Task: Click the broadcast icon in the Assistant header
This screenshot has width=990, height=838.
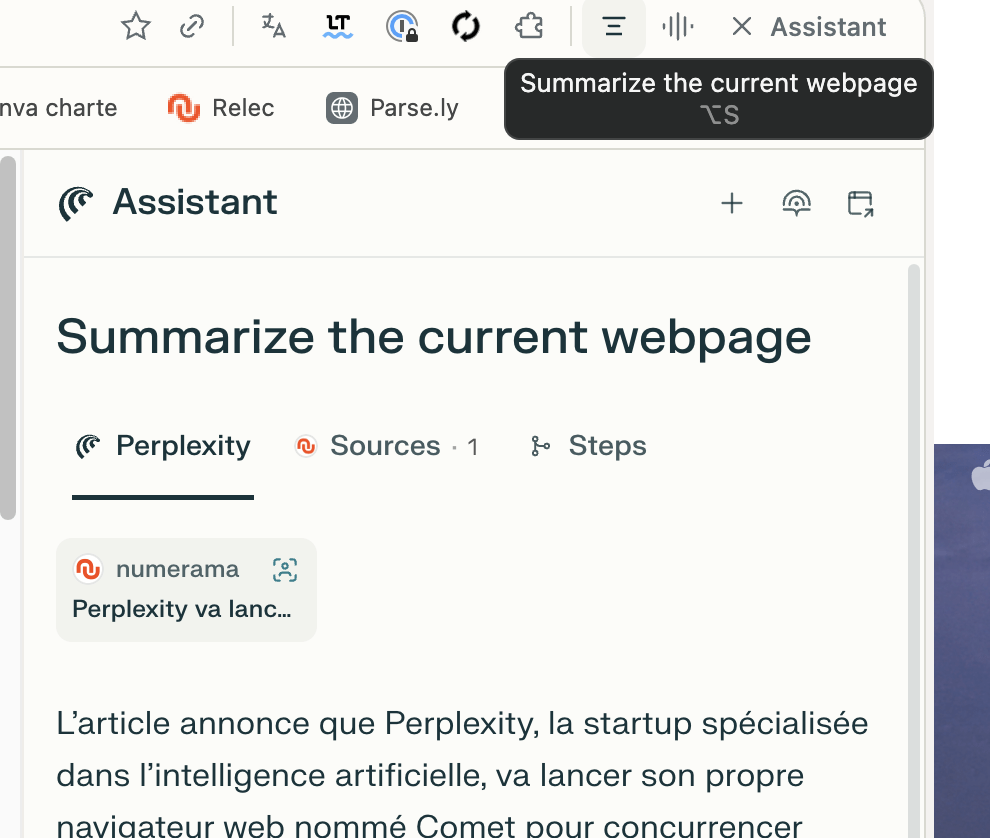Action: pos(796,204)
